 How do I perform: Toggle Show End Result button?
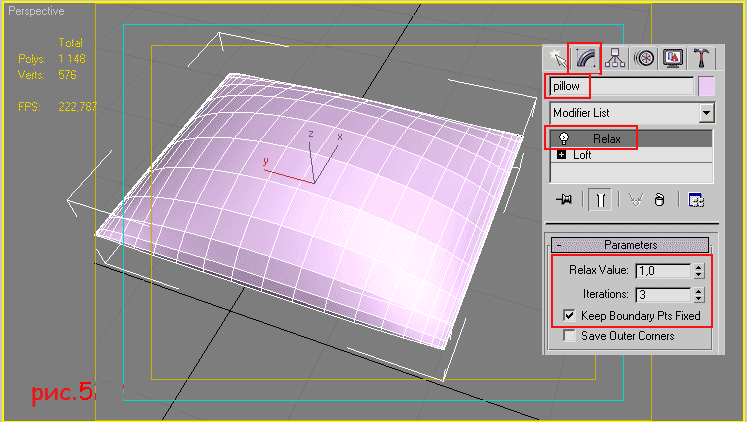coord(601,199)
